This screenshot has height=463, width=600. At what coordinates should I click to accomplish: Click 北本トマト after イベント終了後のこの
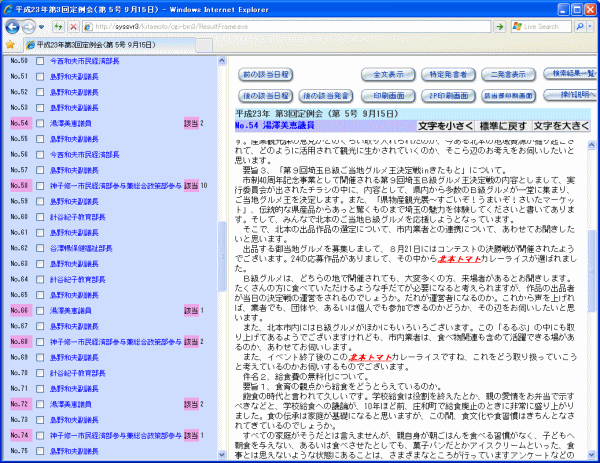[370, 357]
